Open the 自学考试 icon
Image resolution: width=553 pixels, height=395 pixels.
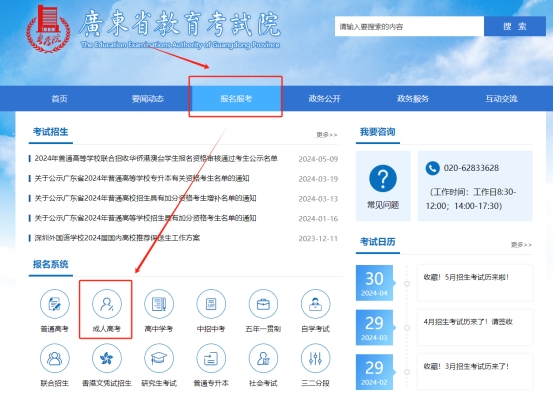[315, 304]
